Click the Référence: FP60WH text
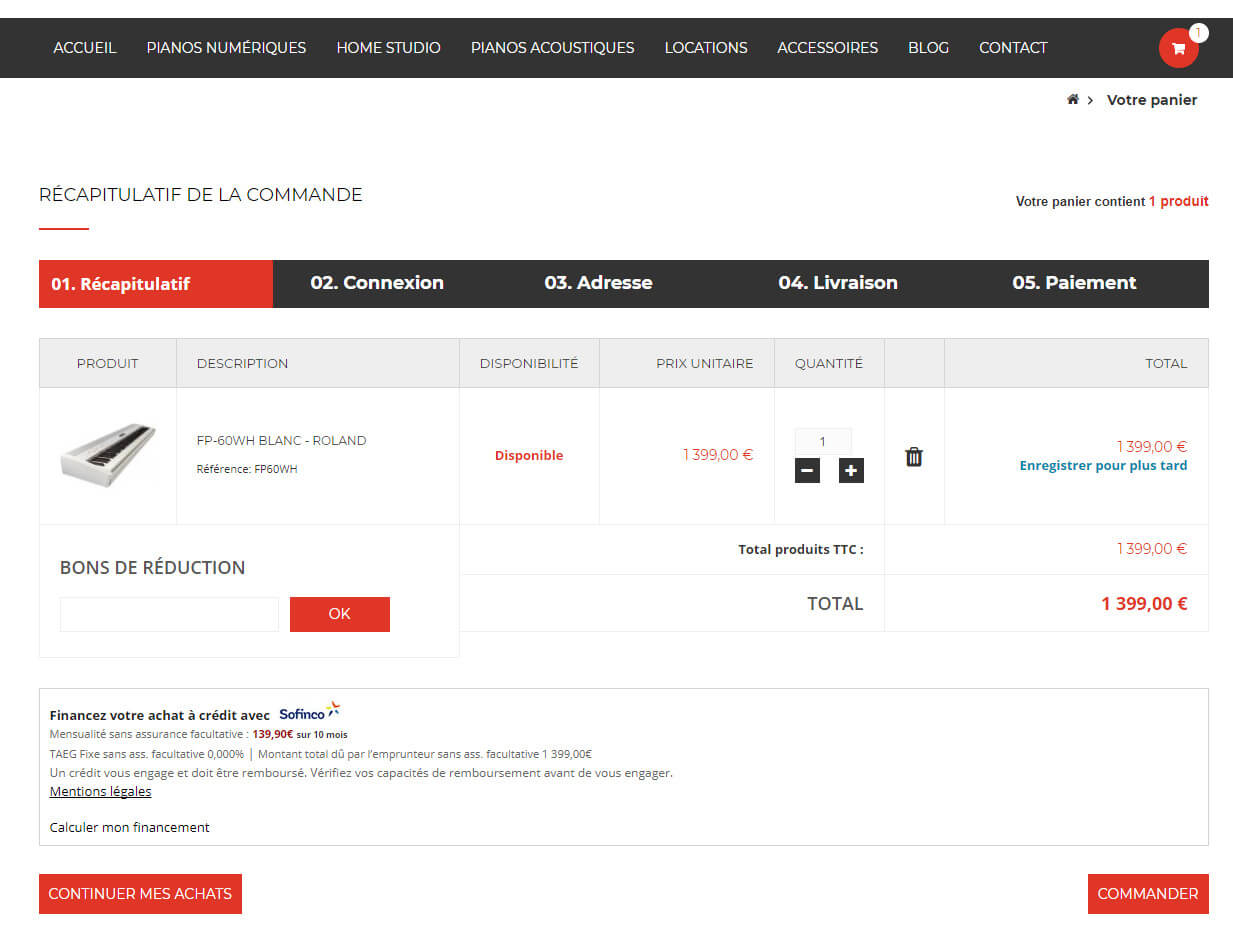Screen dimensions: 1233x938 (247, 469)
